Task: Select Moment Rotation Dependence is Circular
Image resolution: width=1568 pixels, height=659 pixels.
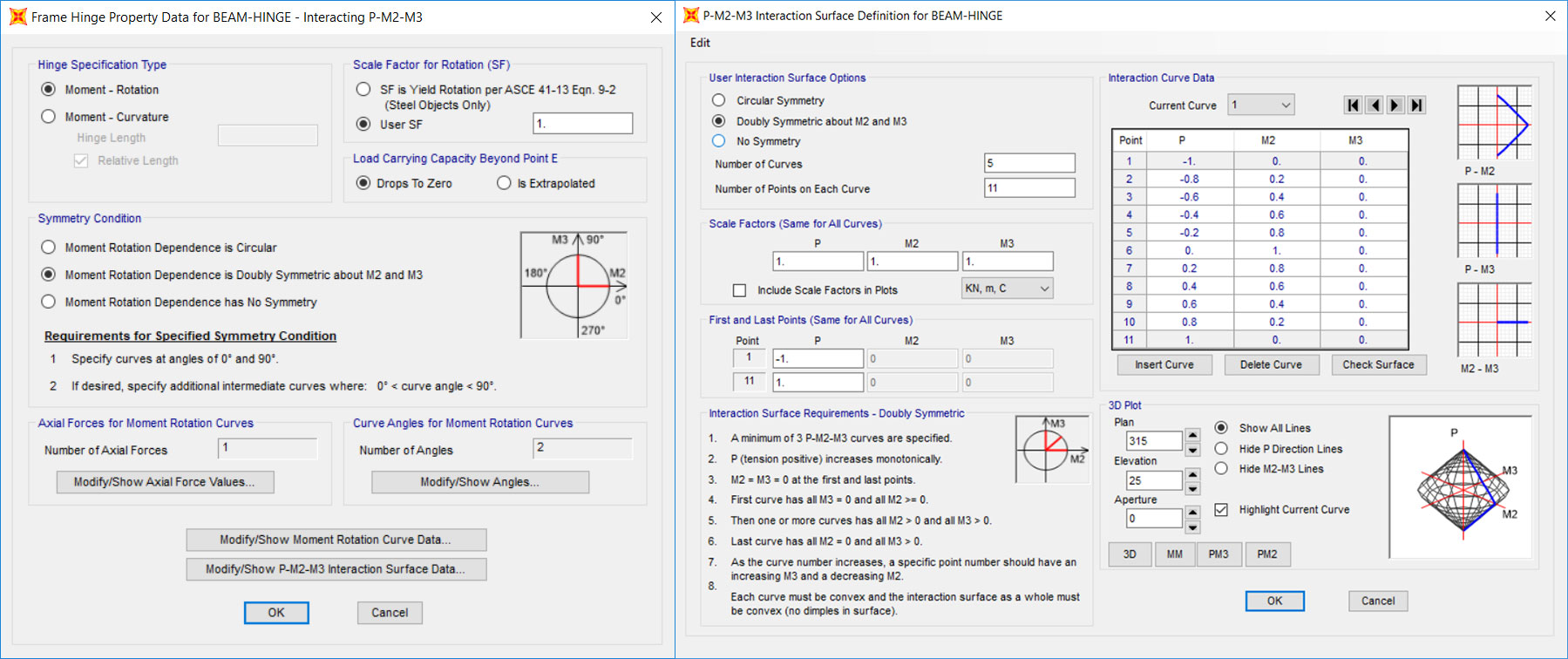Action: pos(49,248)
